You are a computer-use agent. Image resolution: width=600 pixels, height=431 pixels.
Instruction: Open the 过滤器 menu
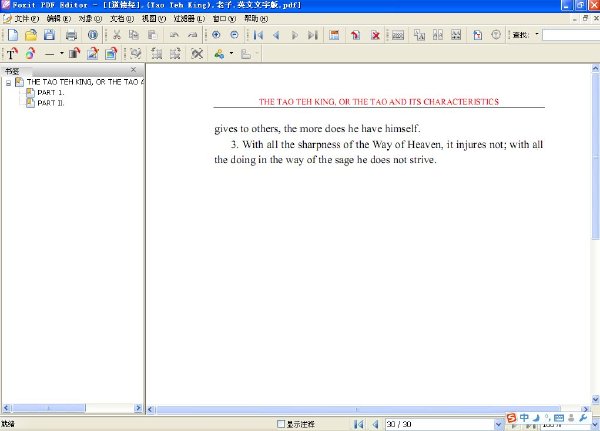point(189,18)
